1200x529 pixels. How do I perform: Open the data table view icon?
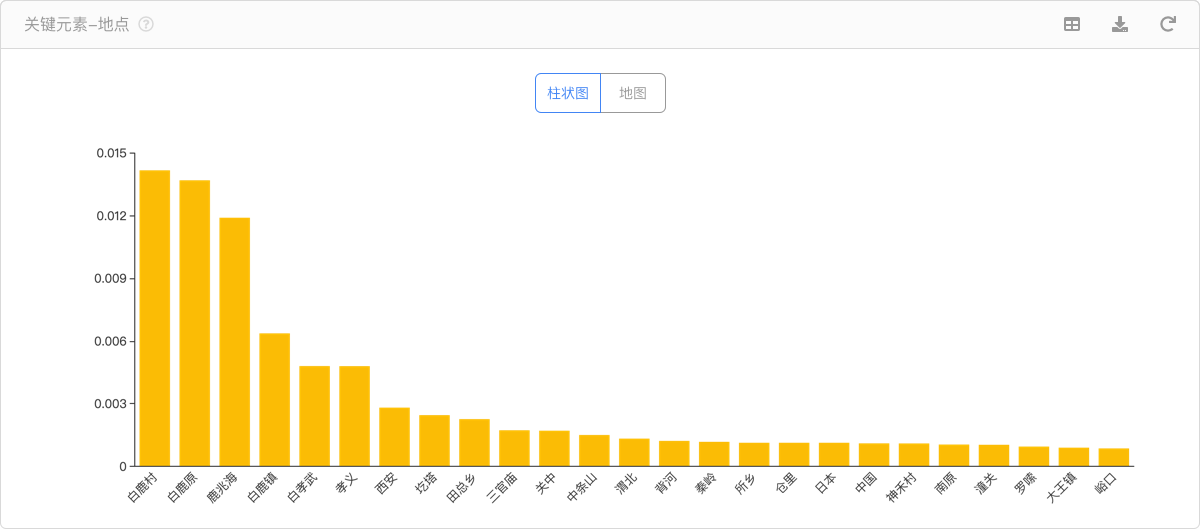point(1072,24)
